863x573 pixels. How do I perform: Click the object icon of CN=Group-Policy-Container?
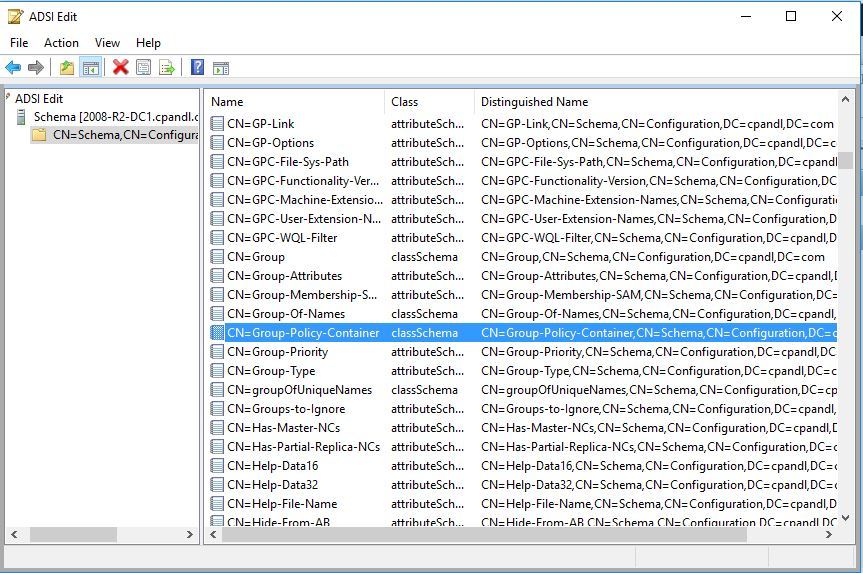pyautogui.click(x=217, y=333)
